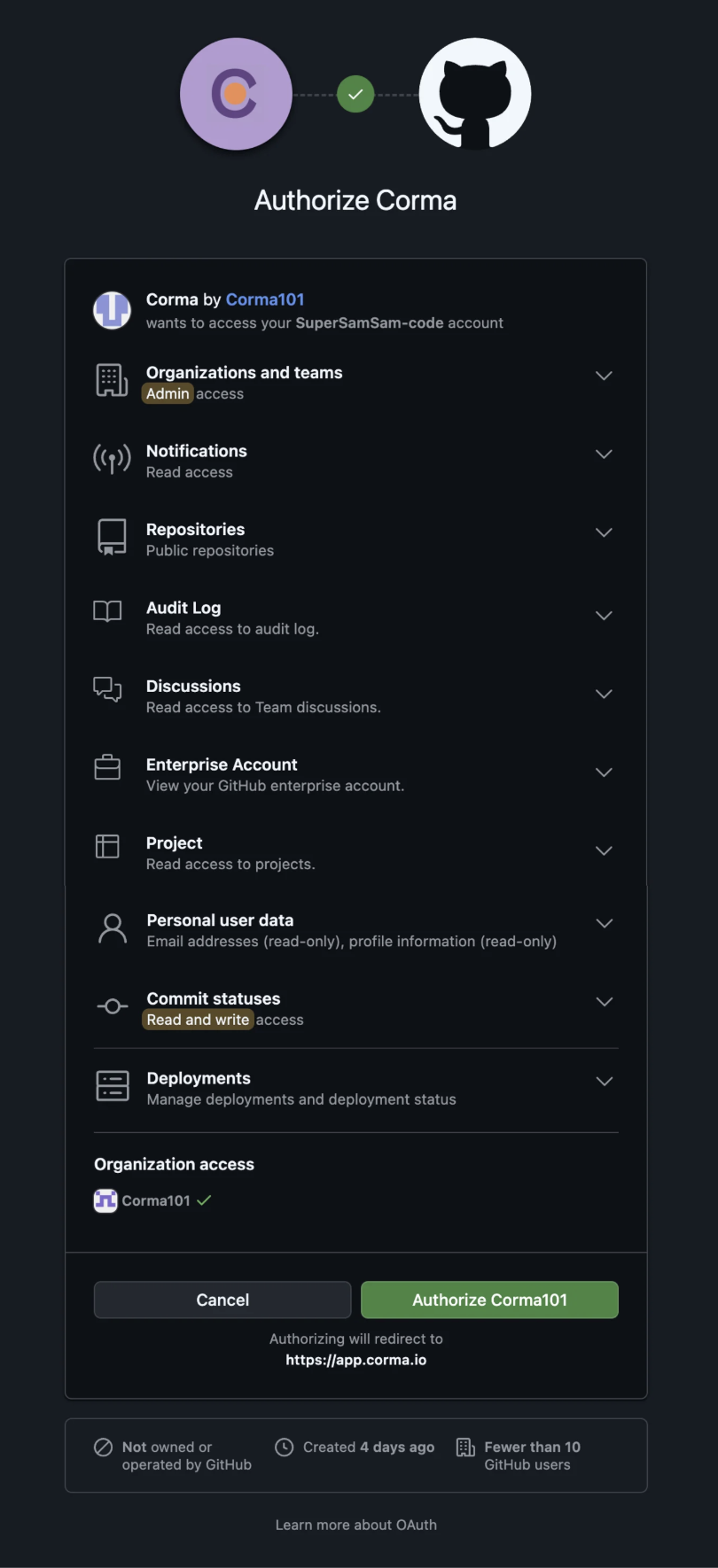Click the Personal user data person icon

pos(113,928)
